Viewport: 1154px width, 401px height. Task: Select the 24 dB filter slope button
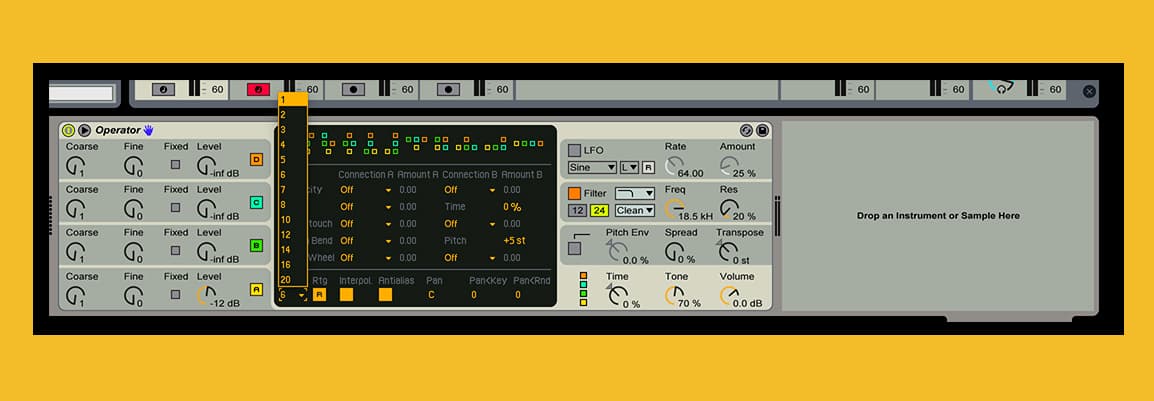pyautogui.click(x=599, y=210)
